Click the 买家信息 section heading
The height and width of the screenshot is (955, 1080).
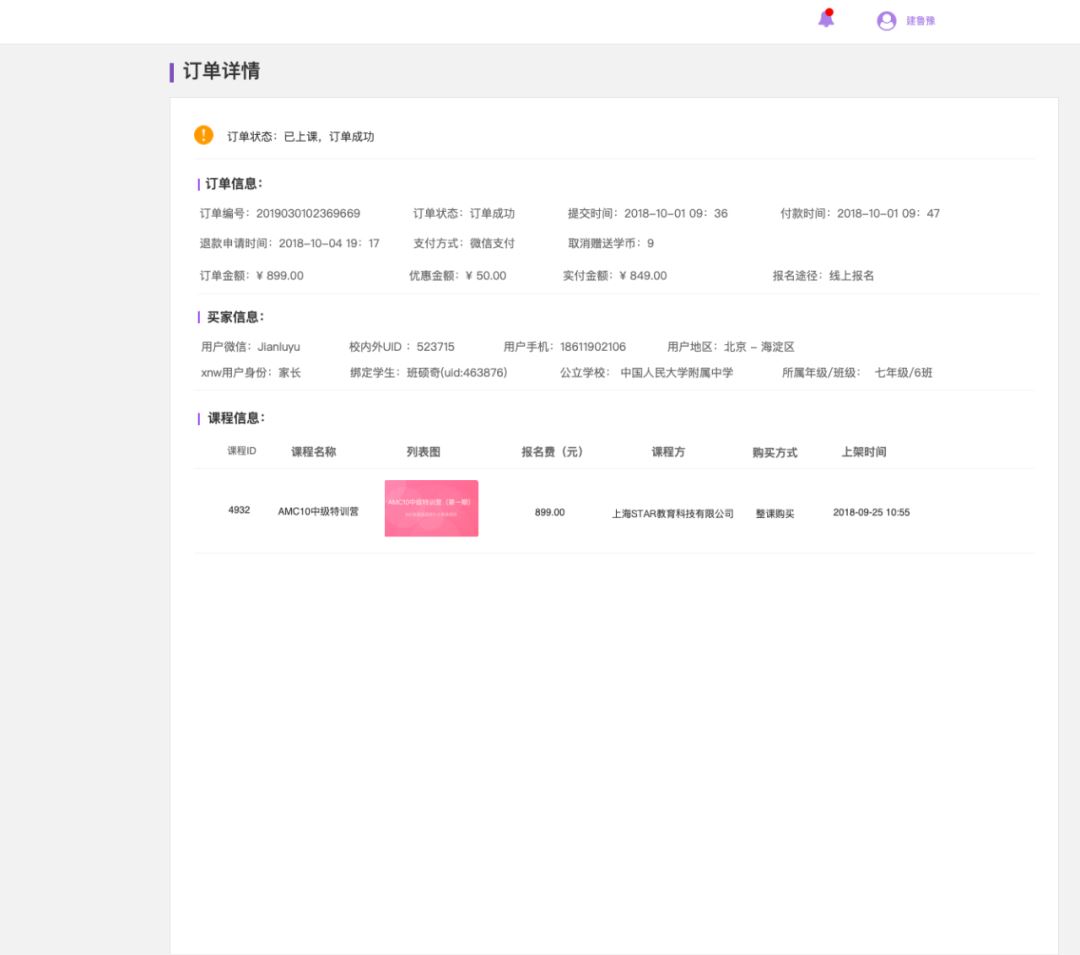click(235, 317)
